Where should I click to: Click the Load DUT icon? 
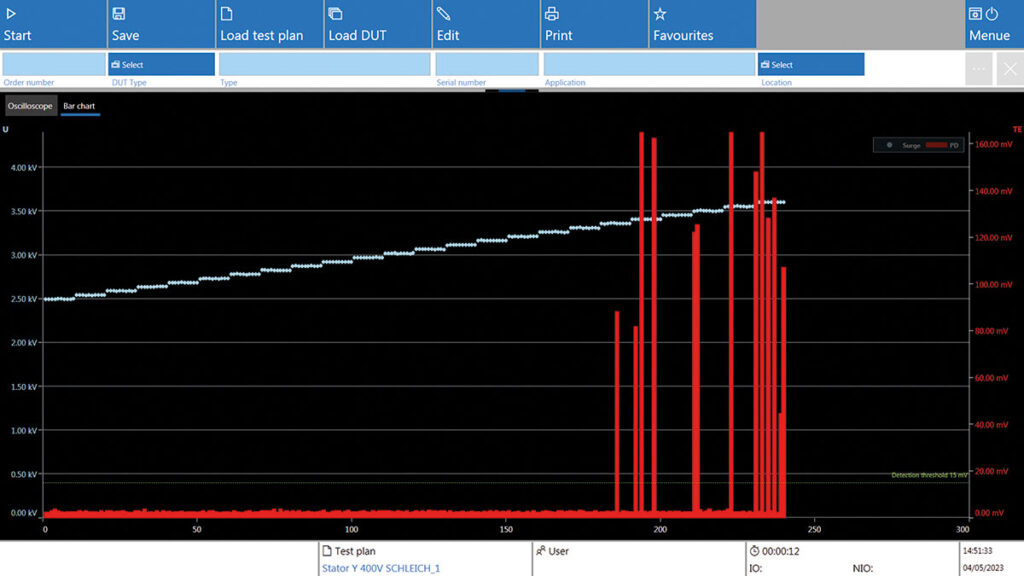[x=335, y=14]
